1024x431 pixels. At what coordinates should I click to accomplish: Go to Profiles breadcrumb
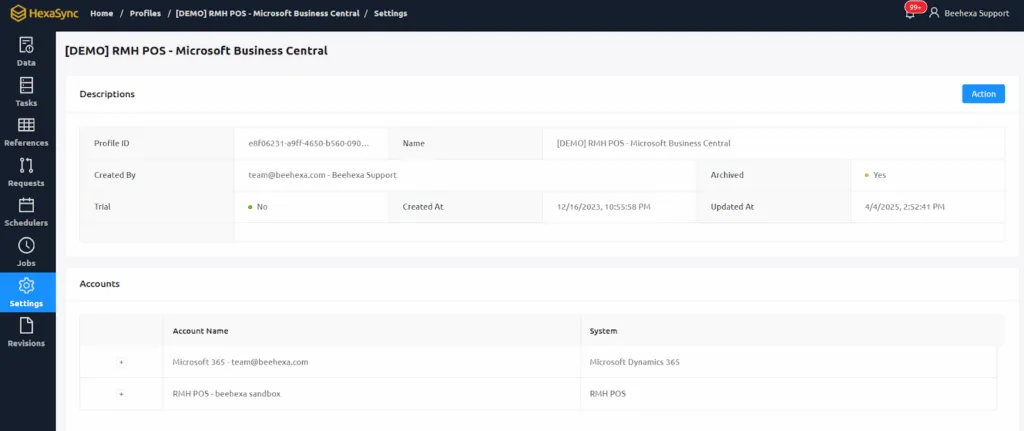[x=145, y=13]
